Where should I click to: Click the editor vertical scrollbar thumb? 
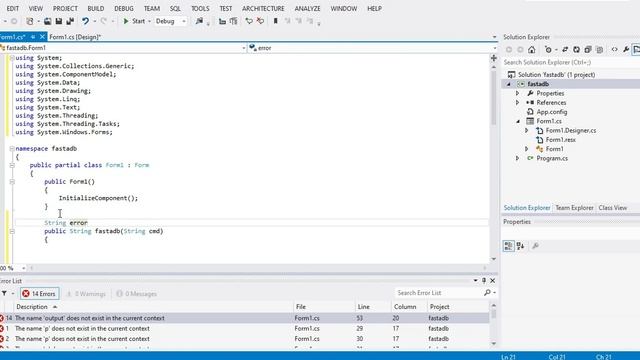point(493,97)
